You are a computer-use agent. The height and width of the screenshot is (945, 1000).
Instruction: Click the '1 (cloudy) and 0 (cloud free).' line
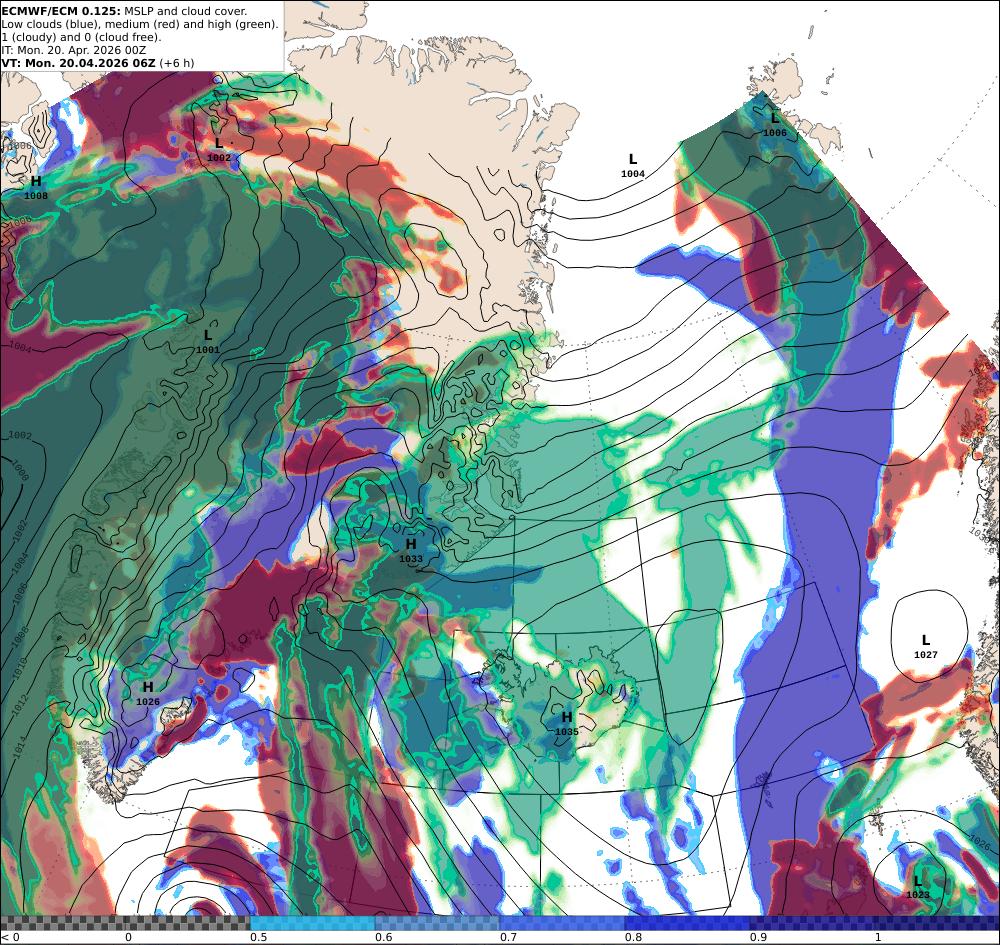tap(82, 37)
